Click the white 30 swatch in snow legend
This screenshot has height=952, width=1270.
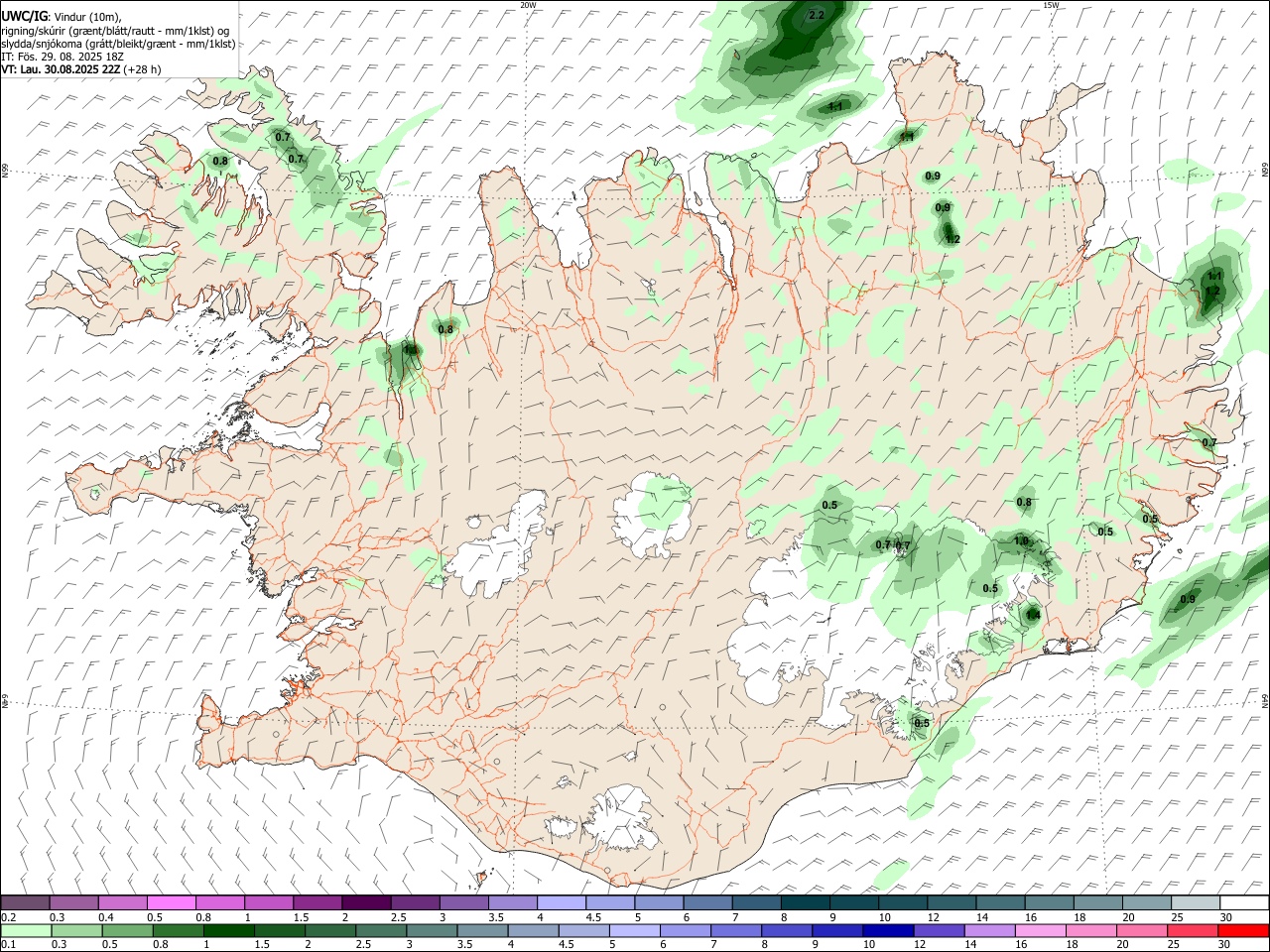1244,902
